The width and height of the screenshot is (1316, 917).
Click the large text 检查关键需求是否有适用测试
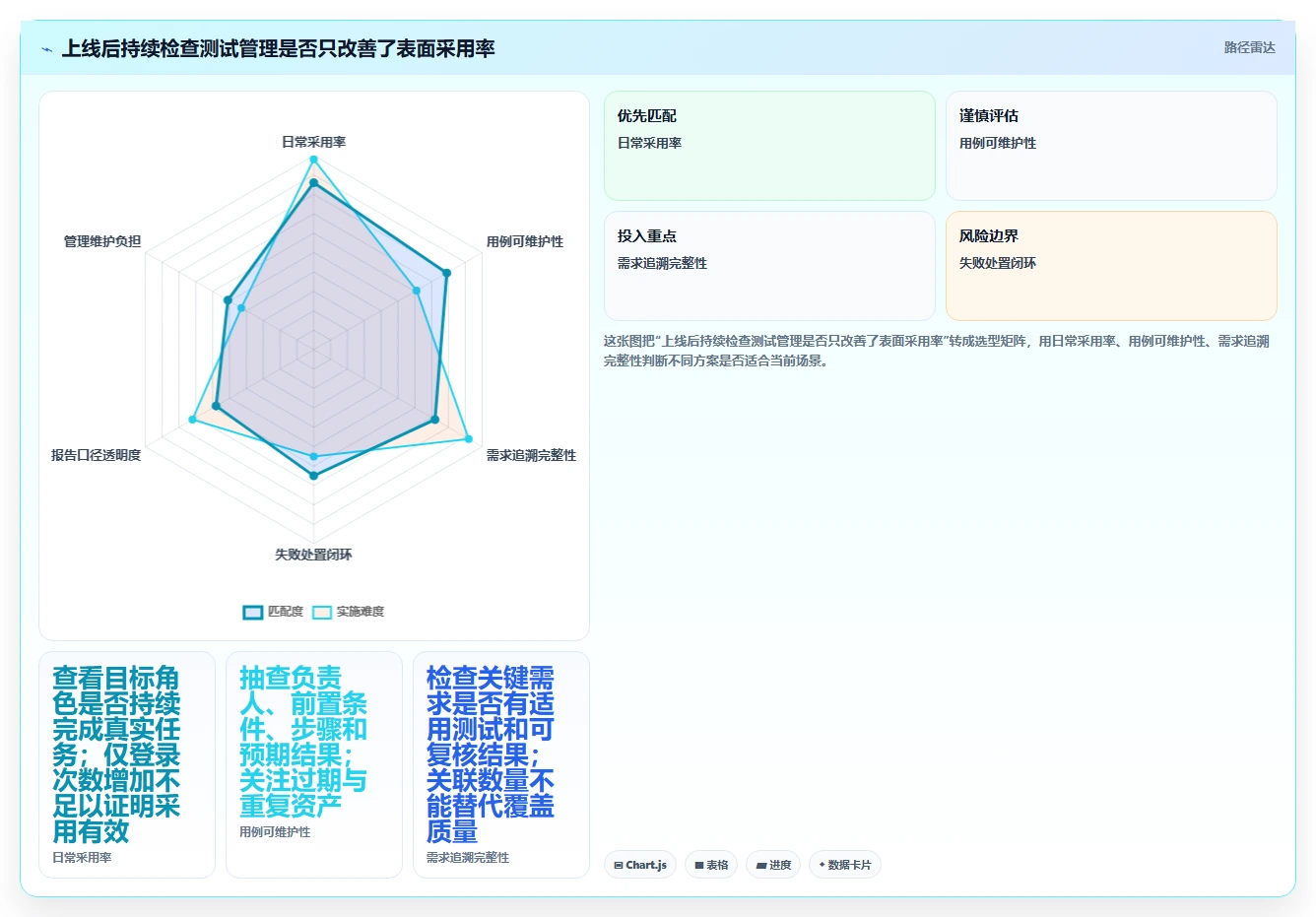[x=491, y=754]
